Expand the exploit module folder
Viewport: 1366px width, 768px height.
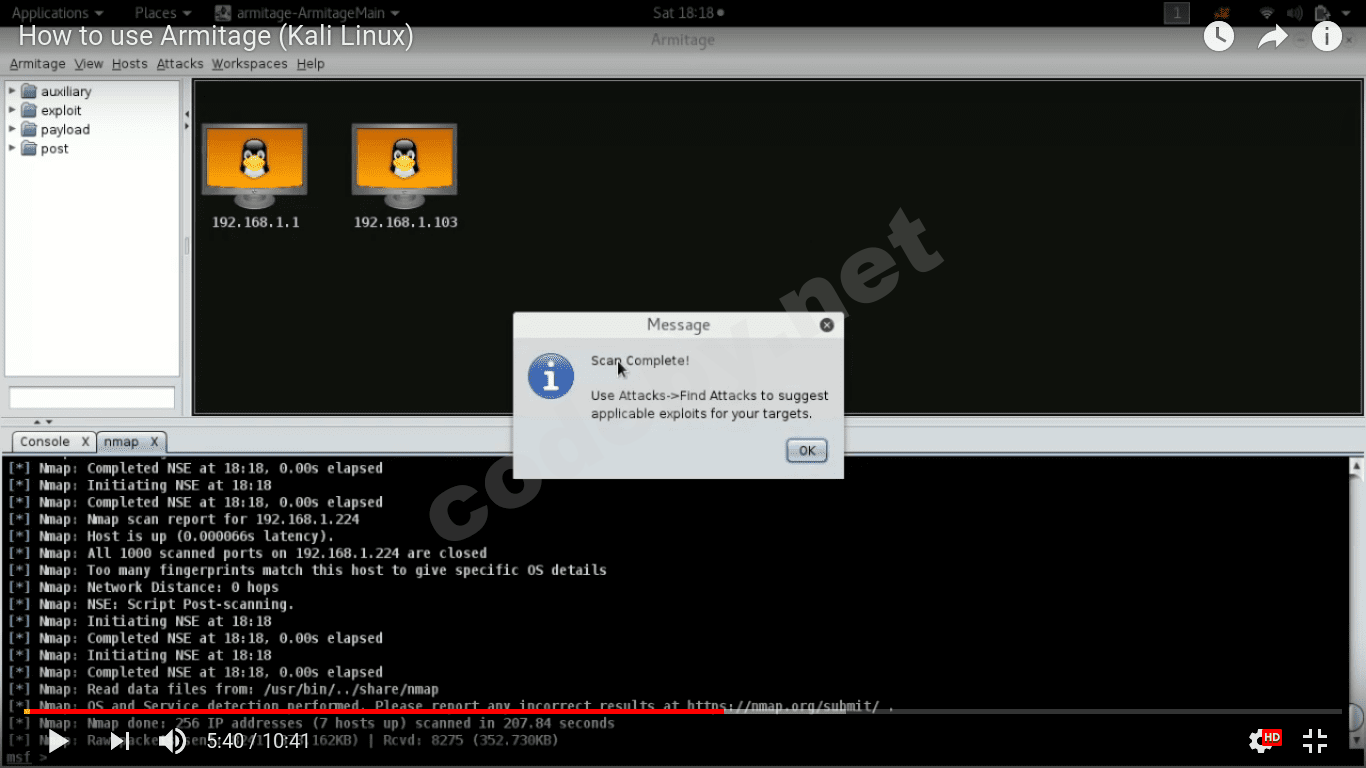(x=12, y=110)
